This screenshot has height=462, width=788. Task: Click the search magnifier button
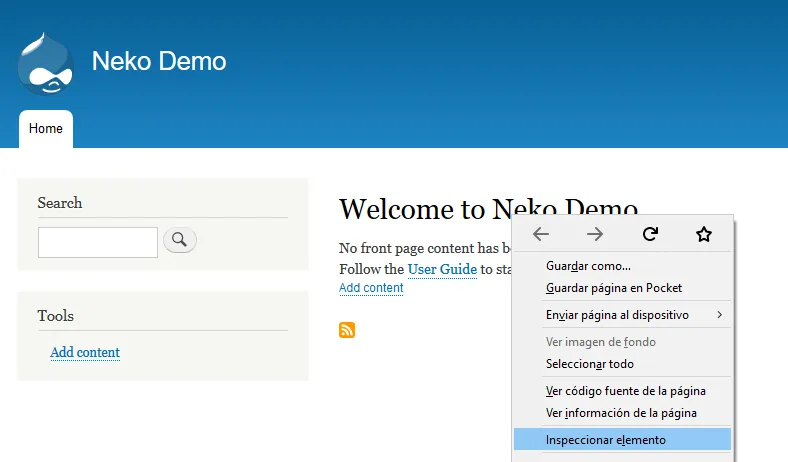coord(179,240)
